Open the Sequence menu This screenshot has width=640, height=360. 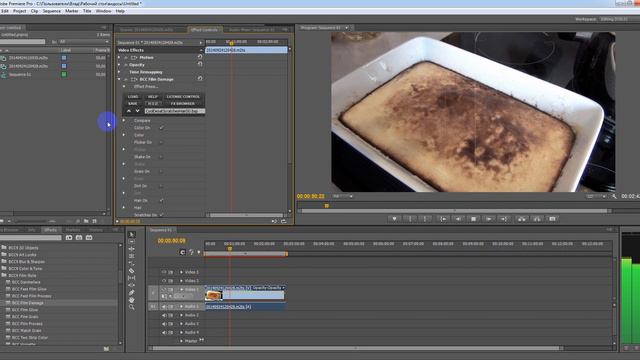click(x=52, y=11)
